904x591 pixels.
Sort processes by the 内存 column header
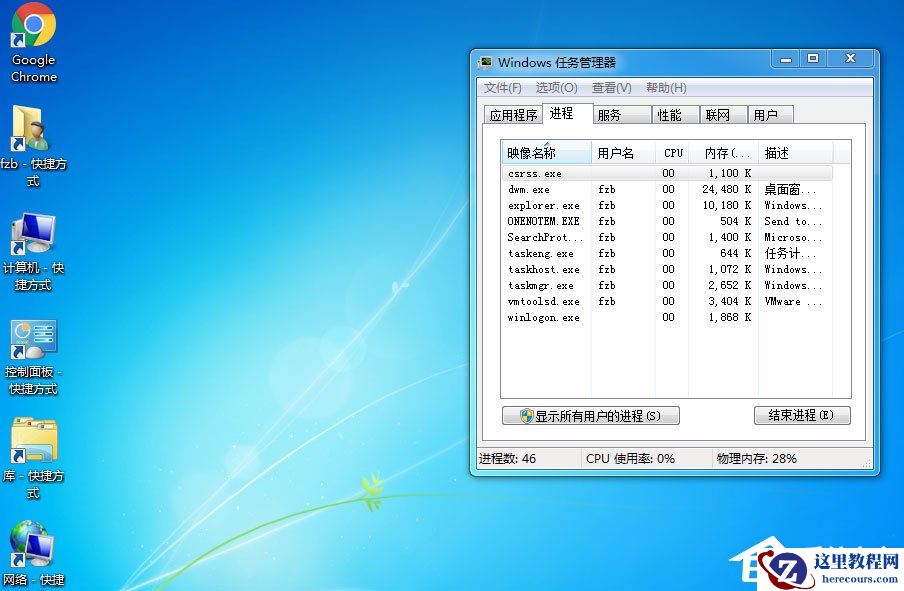click(x=721, y=152)
